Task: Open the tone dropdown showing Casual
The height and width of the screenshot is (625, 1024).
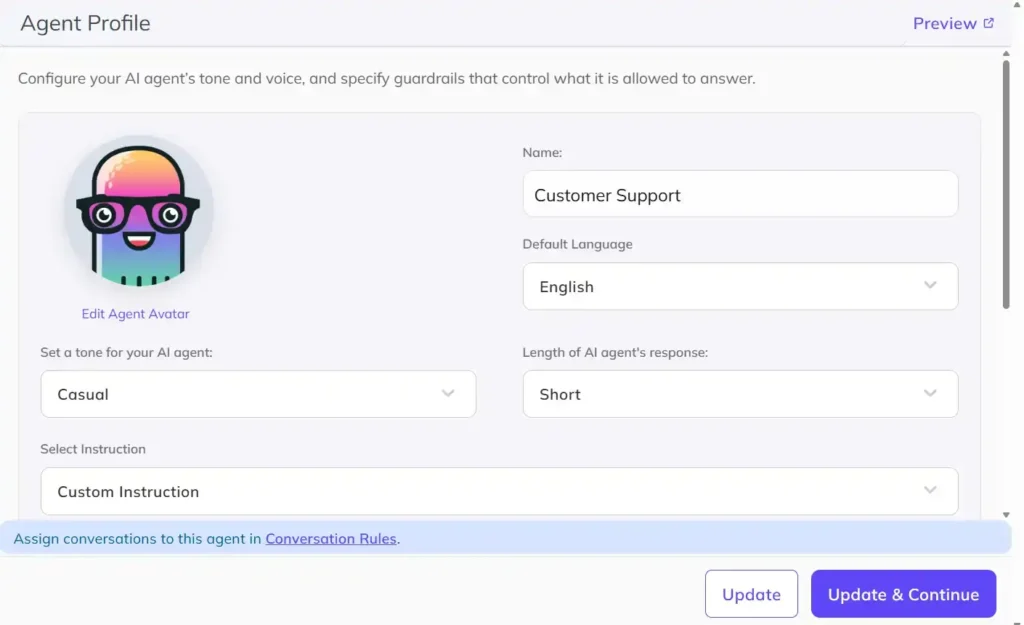Action: [258, 394]
